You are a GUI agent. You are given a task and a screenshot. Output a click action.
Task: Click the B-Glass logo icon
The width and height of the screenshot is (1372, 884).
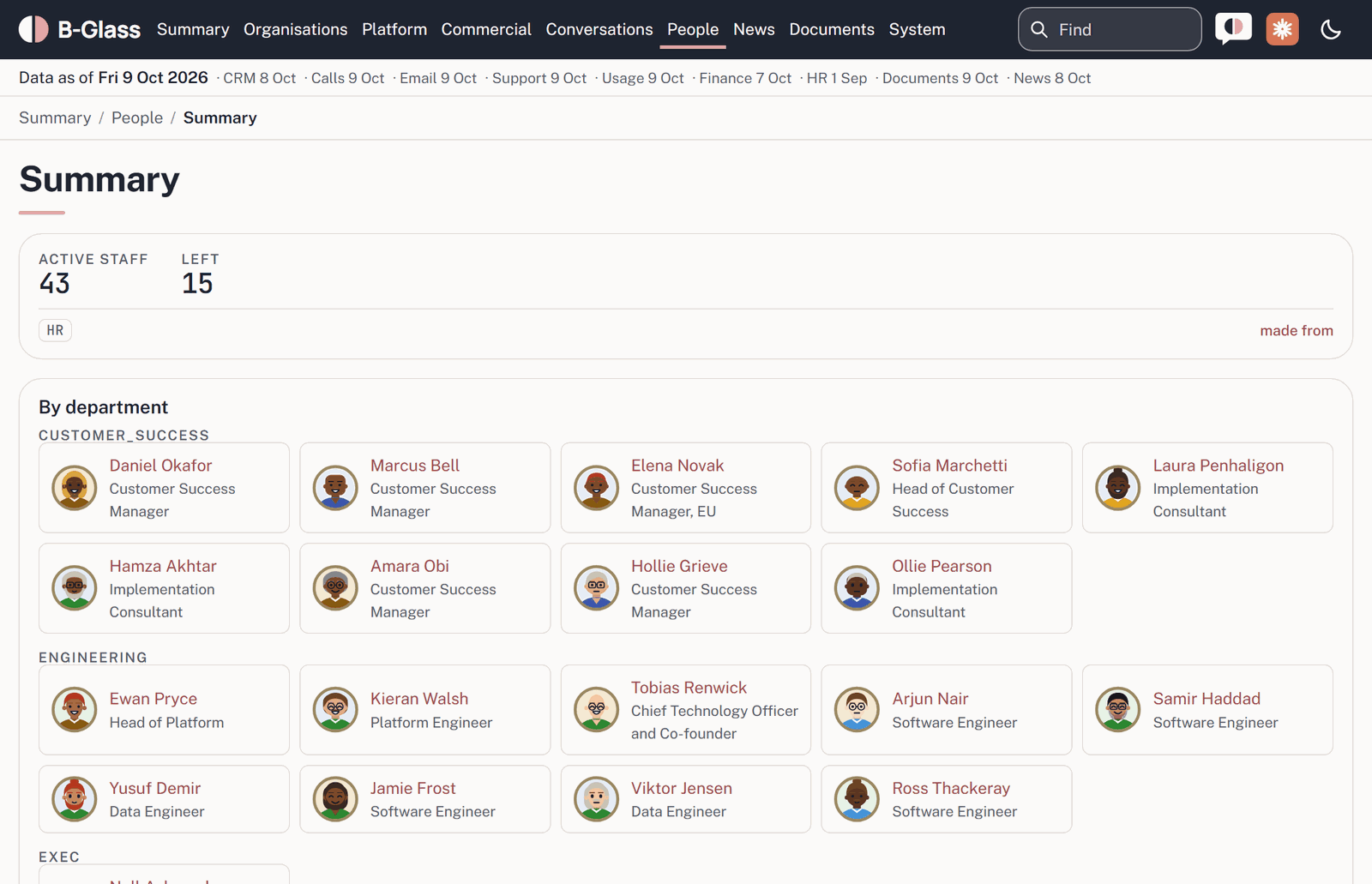[33, 29]
